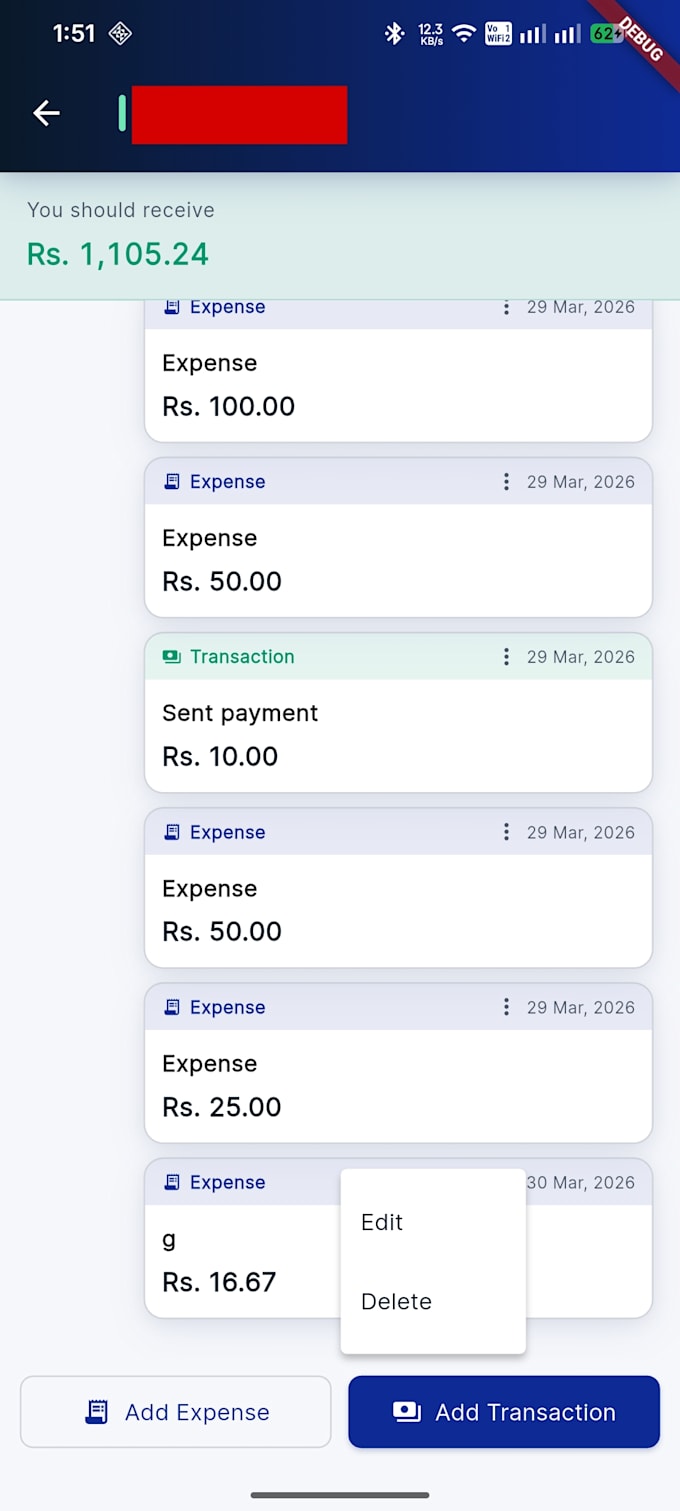Open three-dot menu on first Rs. 50.00 expense
The width and height of the screenshot is (680, 1511).
(506, 482)
